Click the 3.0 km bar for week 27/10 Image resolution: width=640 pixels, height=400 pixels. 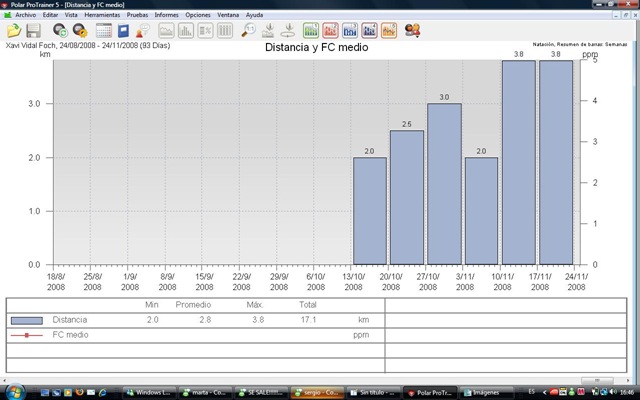(x=444, y=184)
